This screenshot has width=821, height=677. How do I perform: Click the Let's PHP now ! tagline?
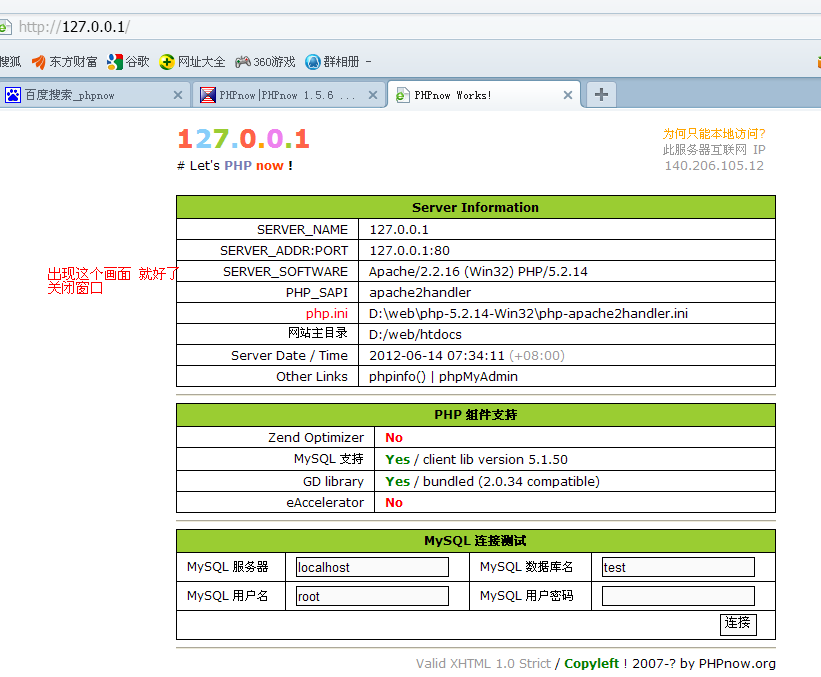(235, 165)
